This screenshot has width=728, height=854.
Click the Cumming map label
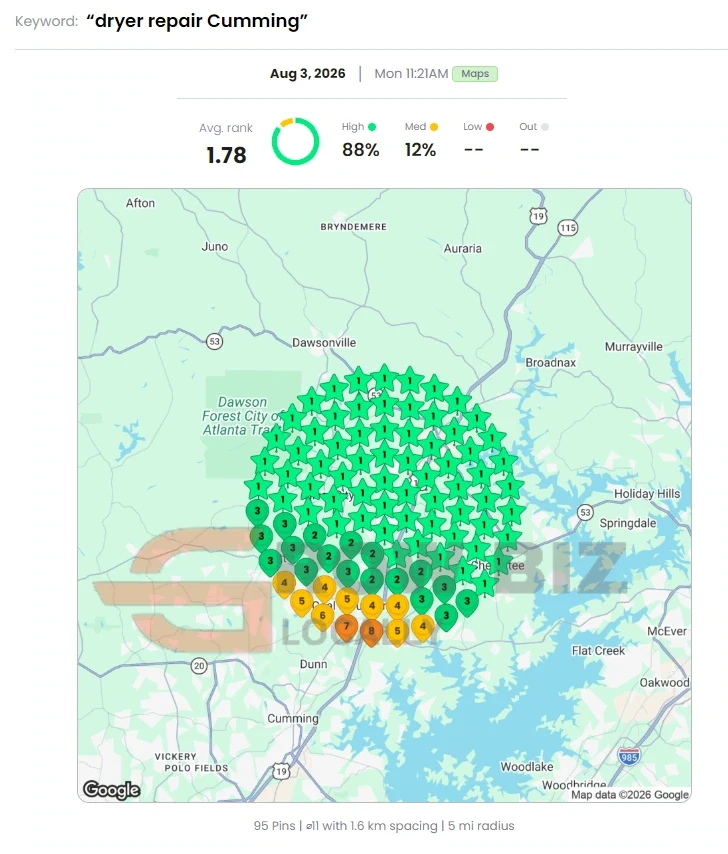tap(292, 718)
